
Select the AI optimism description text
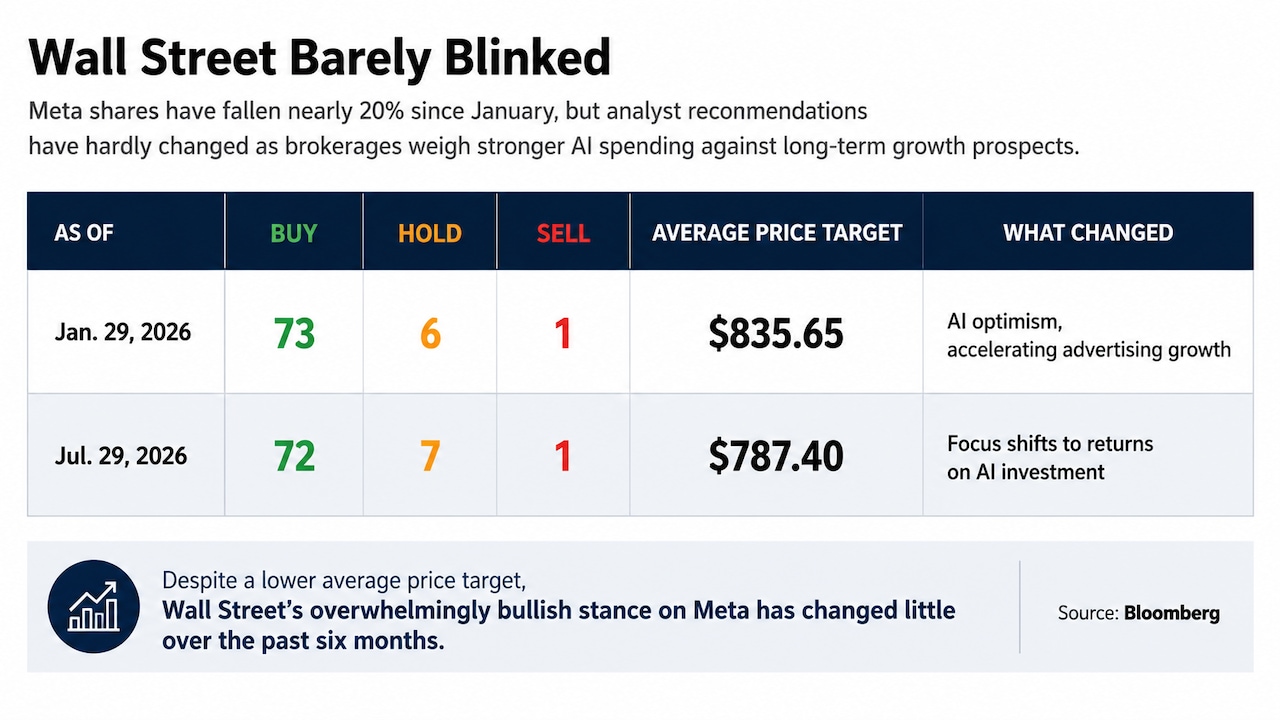point(1089,337)
